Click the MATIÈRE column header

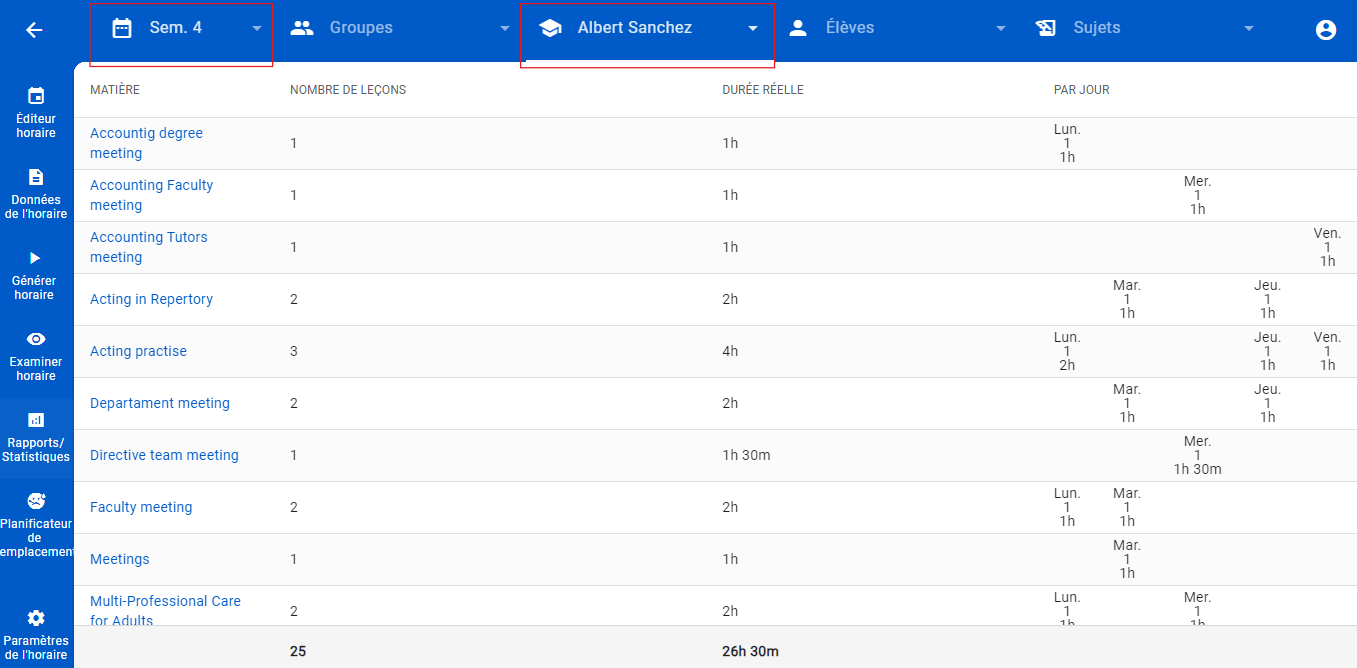point(115,90)
